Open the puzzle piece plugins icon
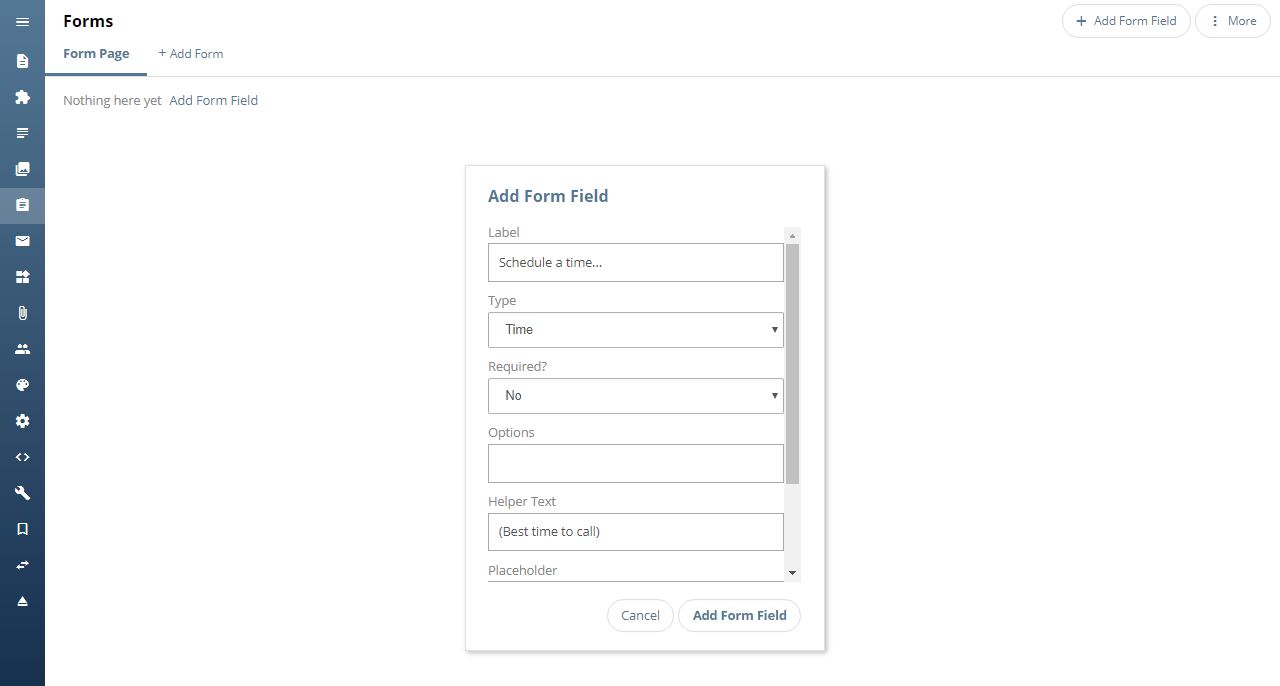 pyautogui.click(x=22, y=97)
